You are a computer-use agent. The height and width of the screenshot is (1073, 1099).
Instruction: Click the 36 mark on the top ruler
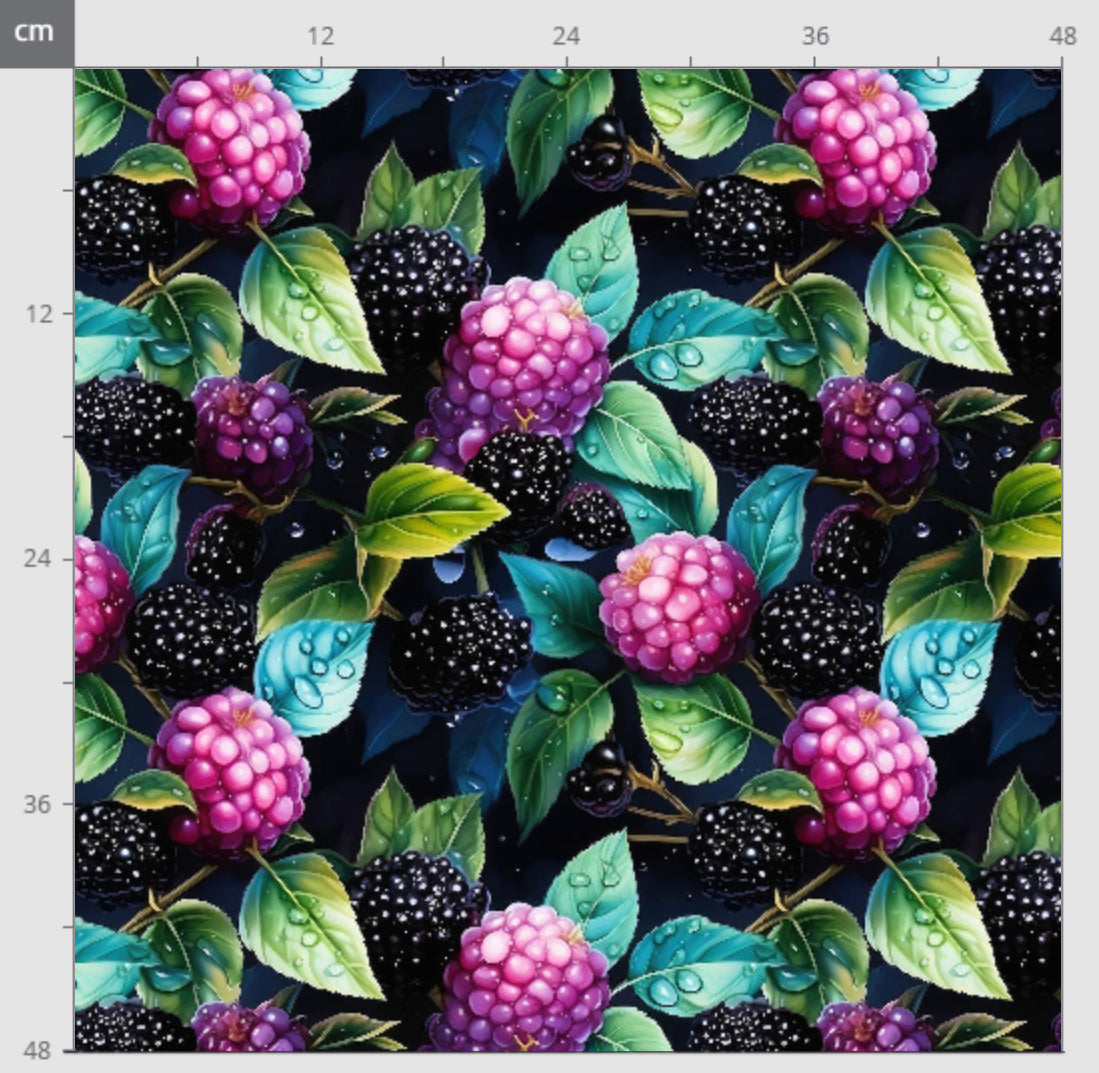(814, 37)
